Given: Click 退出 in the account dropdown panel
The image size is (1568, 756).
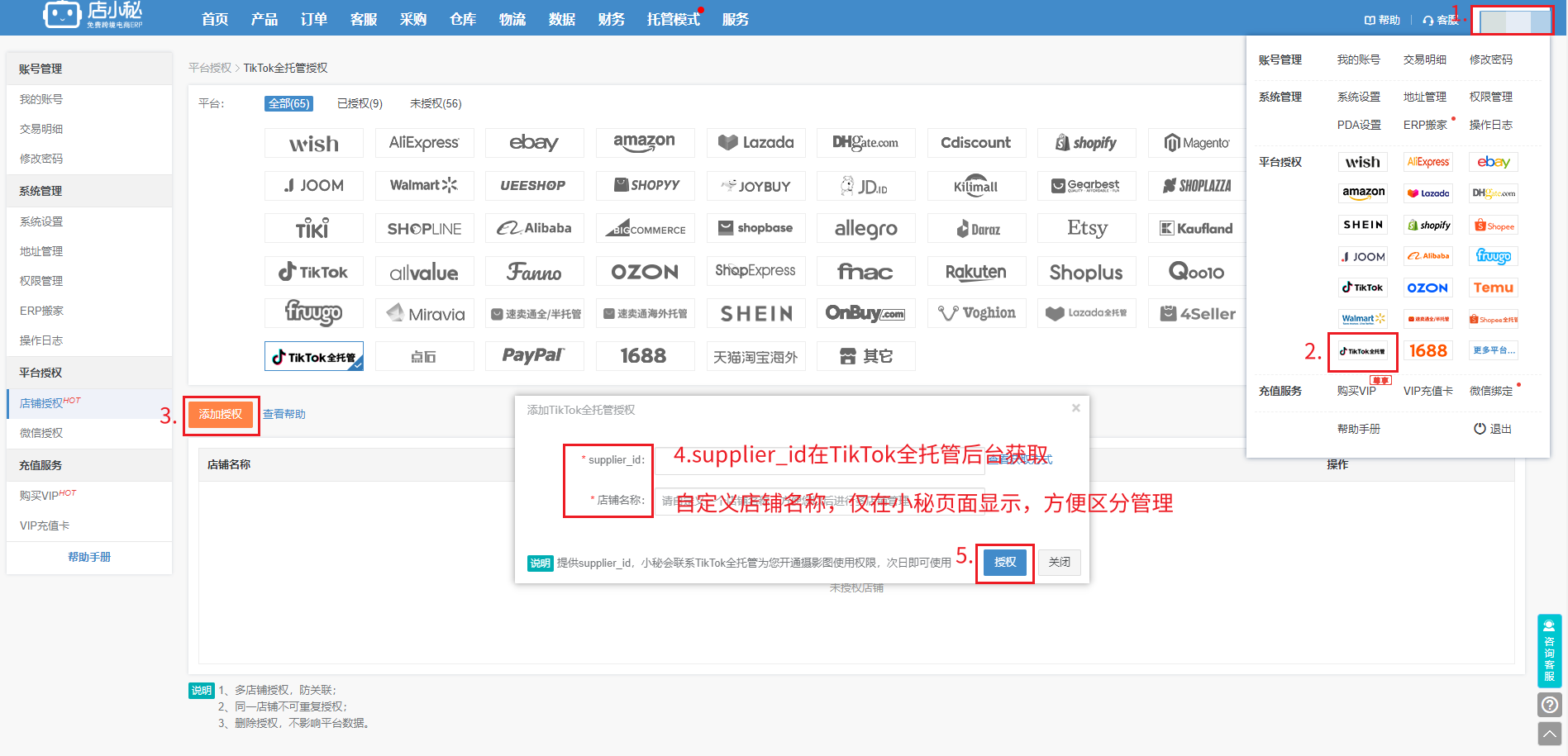Looking at the screenshot, I should 1493,429.
